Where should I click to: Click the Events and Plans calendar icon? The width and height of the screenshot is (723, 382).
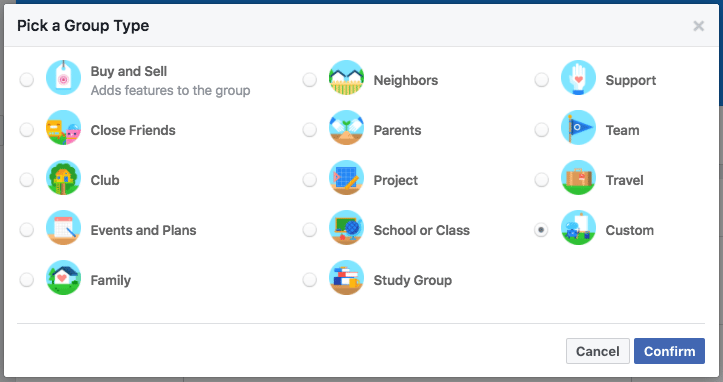tap(64, 228)
